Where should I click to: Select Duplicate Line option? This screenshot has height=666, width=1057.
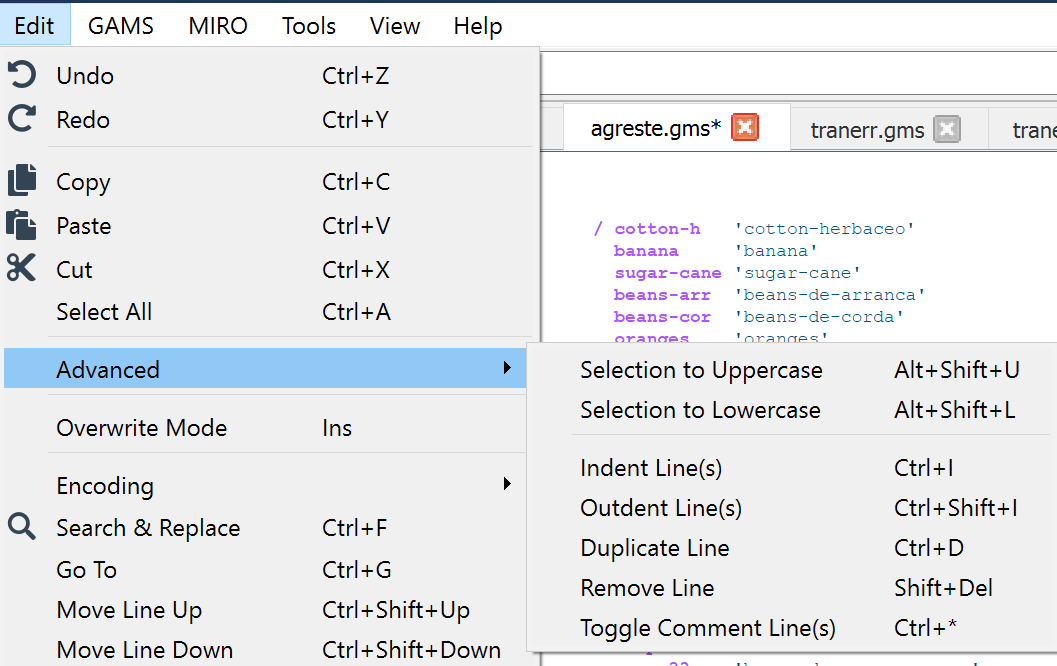[x=654, y=549]
